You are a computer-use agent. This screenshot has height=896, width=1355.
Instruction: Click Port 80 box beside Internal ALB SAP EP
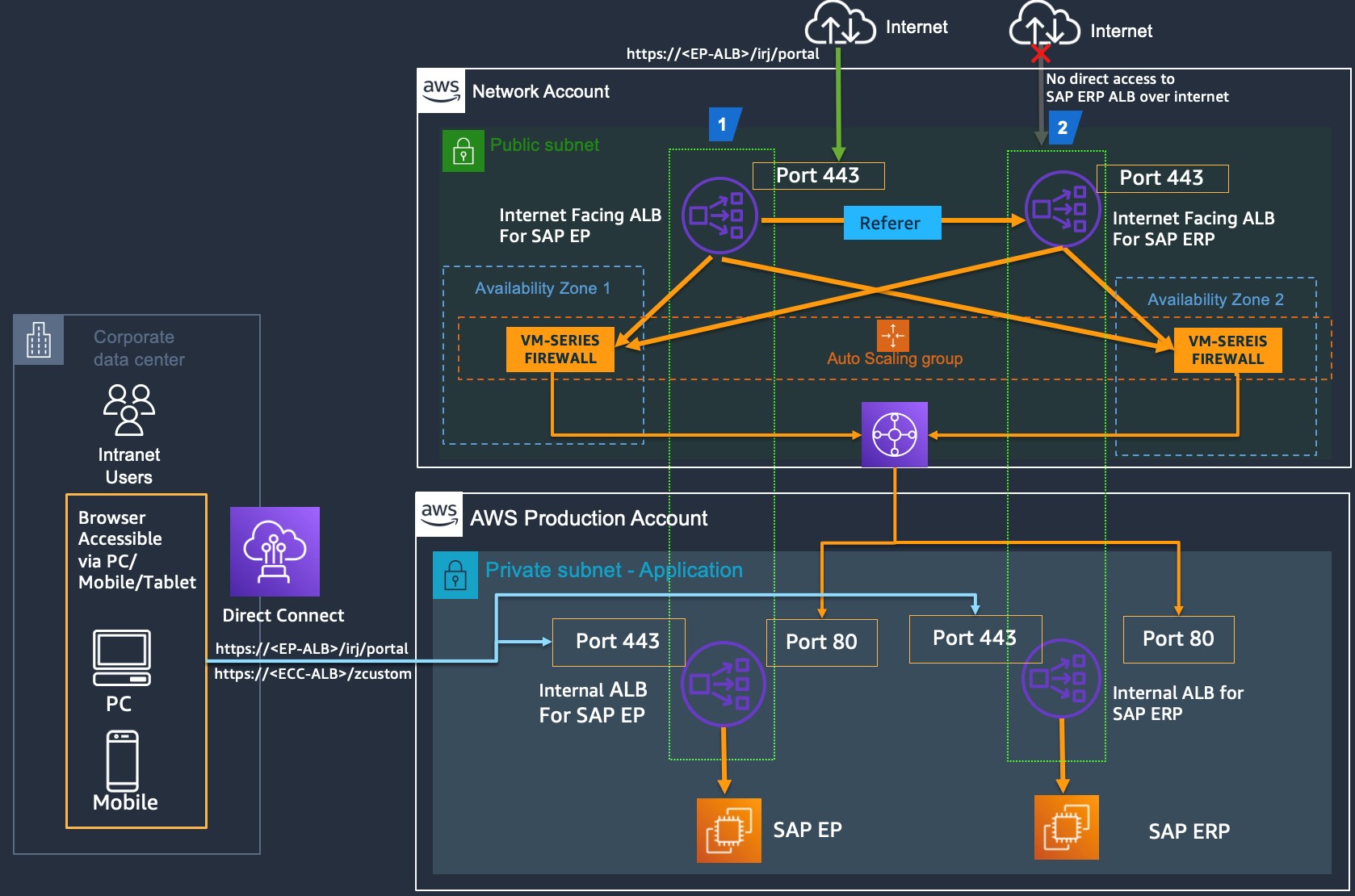click(x=821, y=643)
